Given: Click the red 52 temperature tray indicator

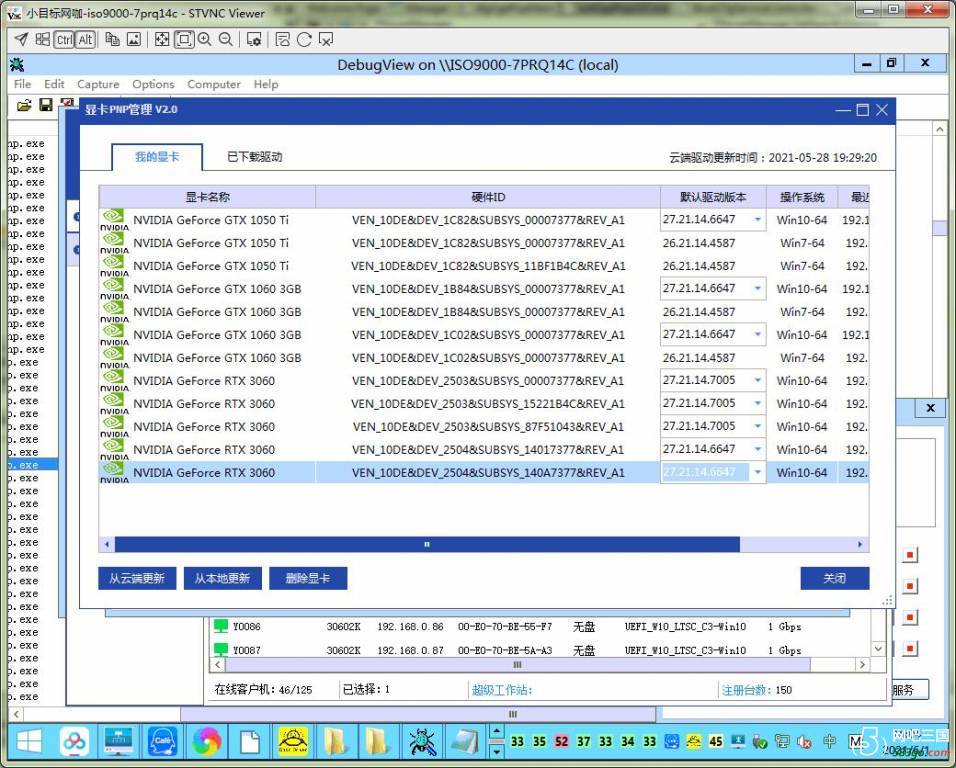Looking at the screenshot, I should [562, 742].
